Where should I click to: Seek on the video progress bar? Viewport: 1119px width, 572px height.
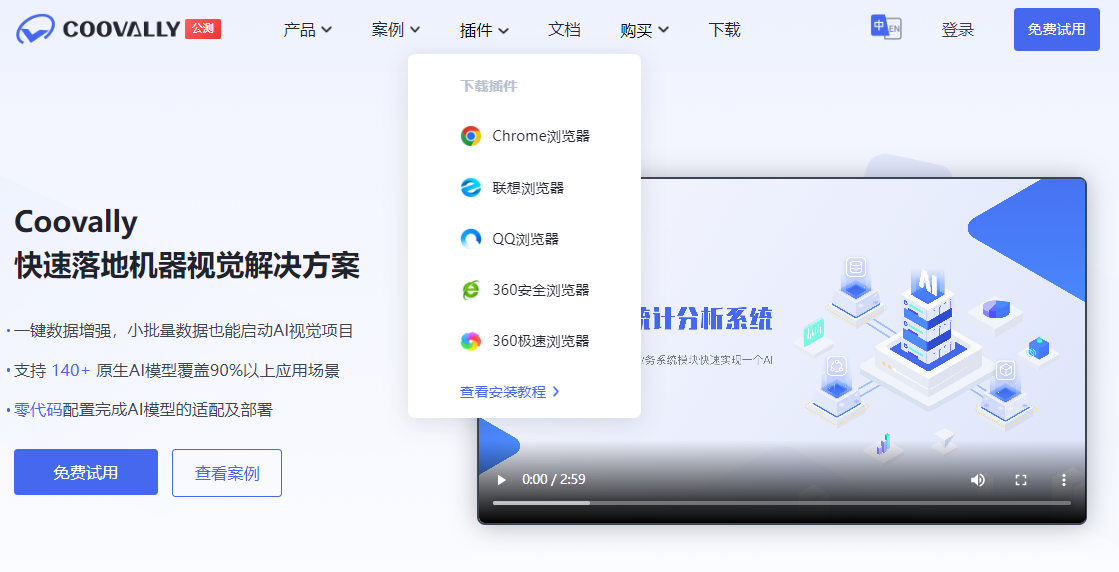[781, 503]
